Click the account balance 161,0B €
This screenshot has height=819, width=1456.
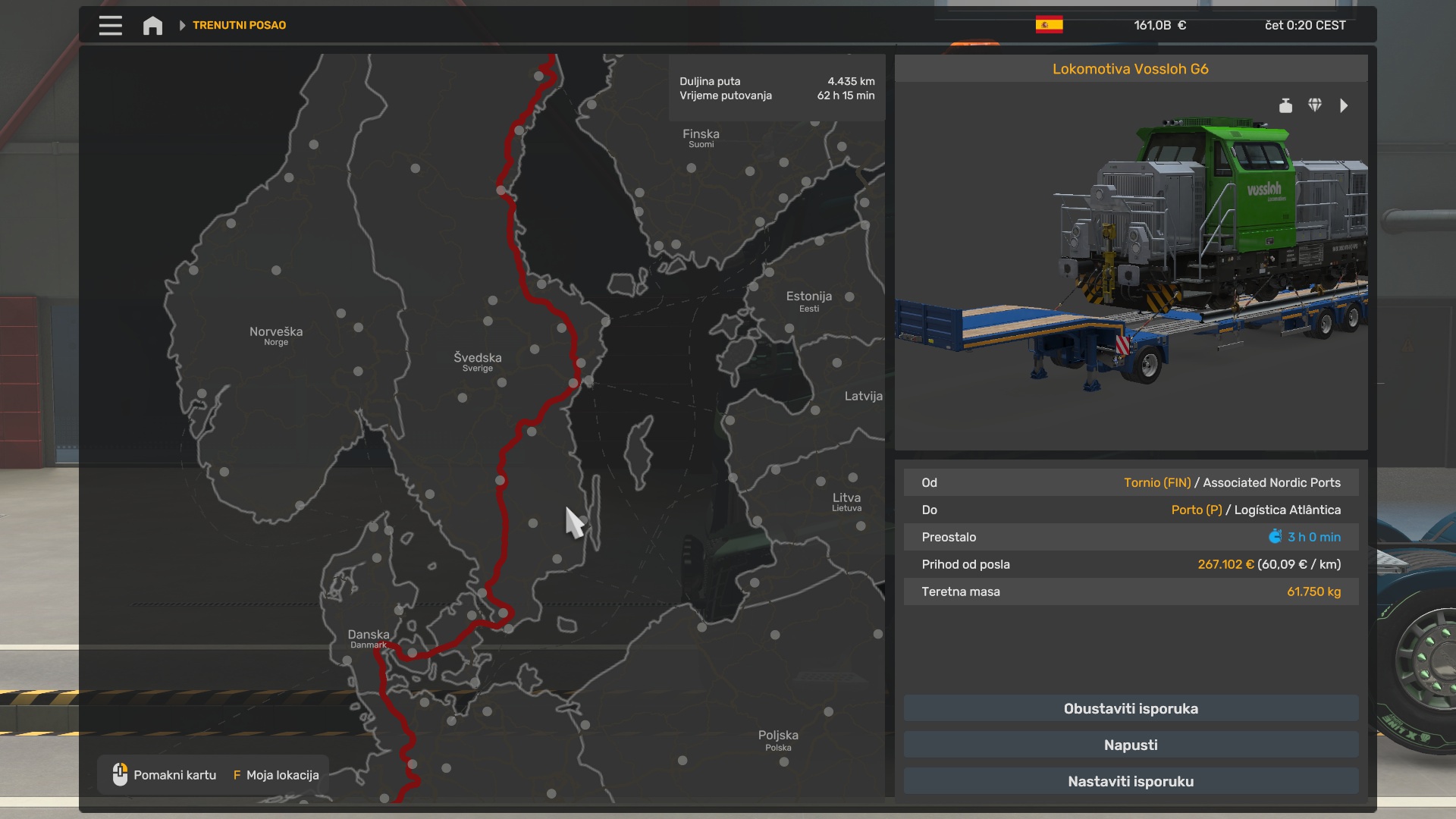(x=1159, y=25)
